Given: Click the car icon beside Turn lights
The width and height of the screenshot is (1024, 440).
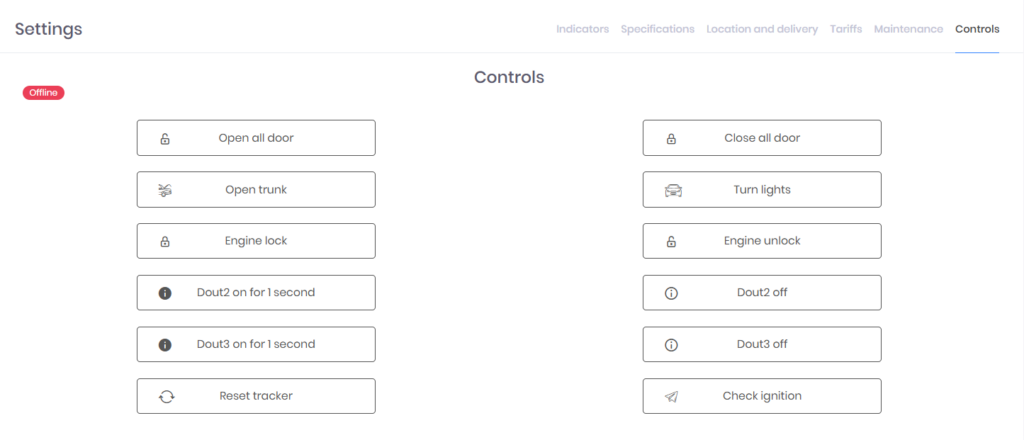Looking at the screenshot, I should [x=672, y=190].
